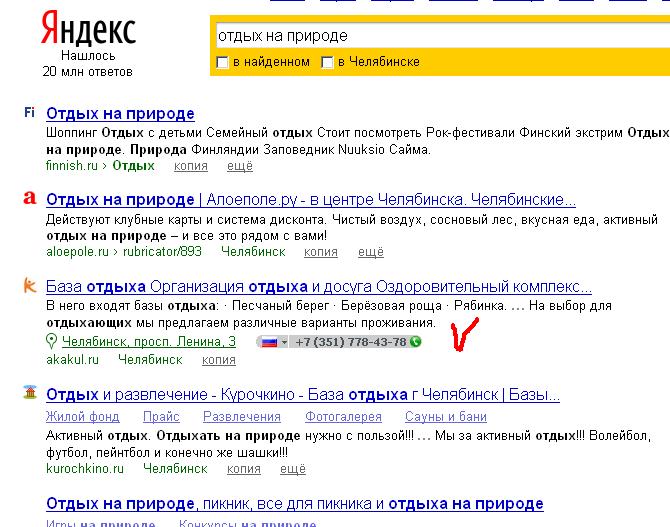Image resolution: width=670 pixels, height=527 pixels.
Task: Click the '20 млн ответов' count text
Action: click(x=88, y=71)
